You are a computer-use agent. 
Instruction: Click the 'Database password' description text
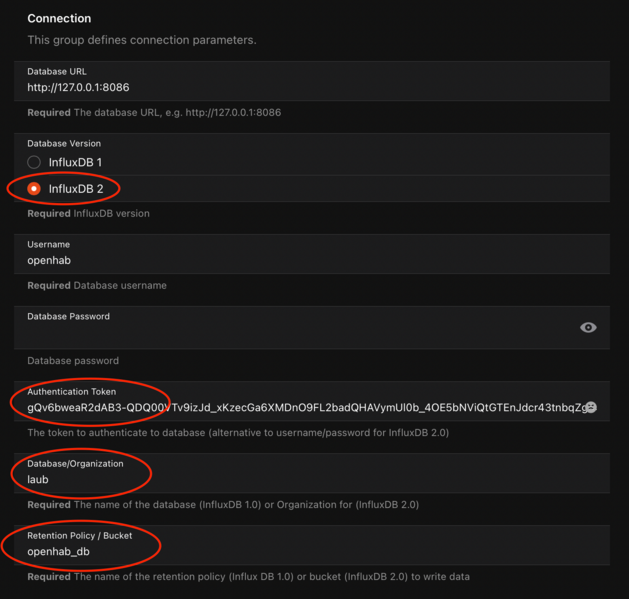73,360
